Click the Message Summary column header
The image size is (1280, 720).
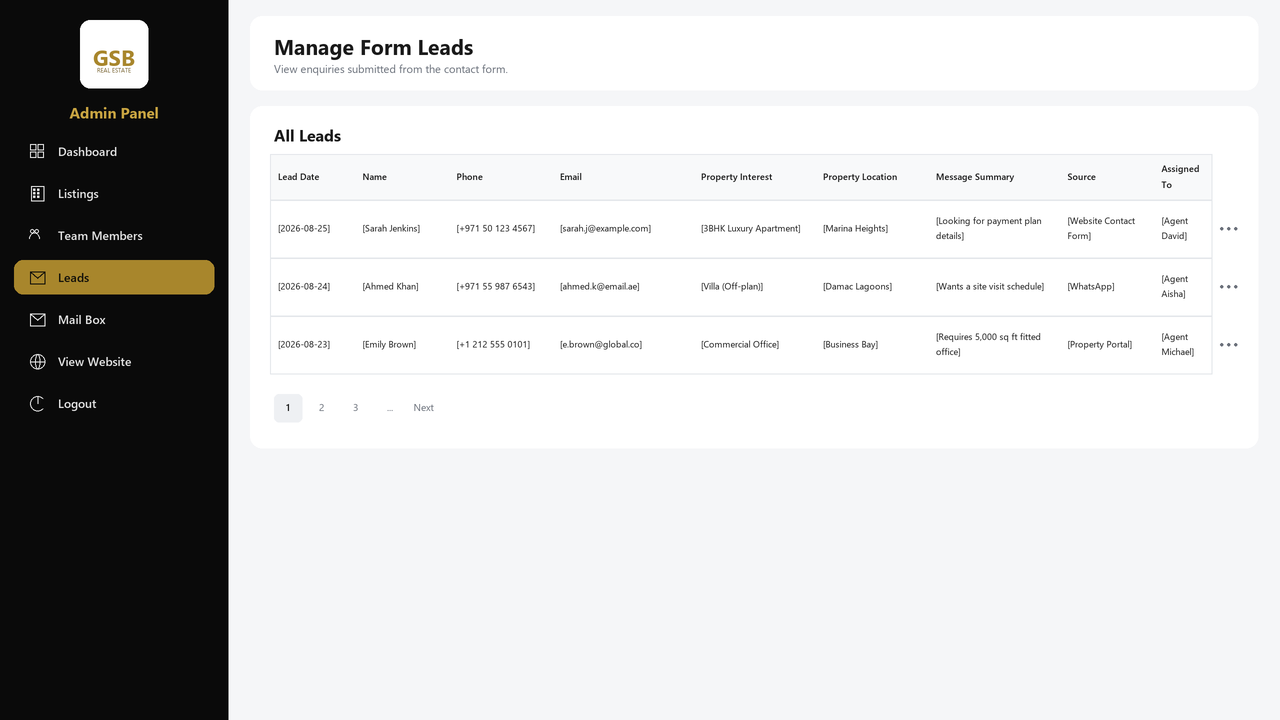point(975,177)
